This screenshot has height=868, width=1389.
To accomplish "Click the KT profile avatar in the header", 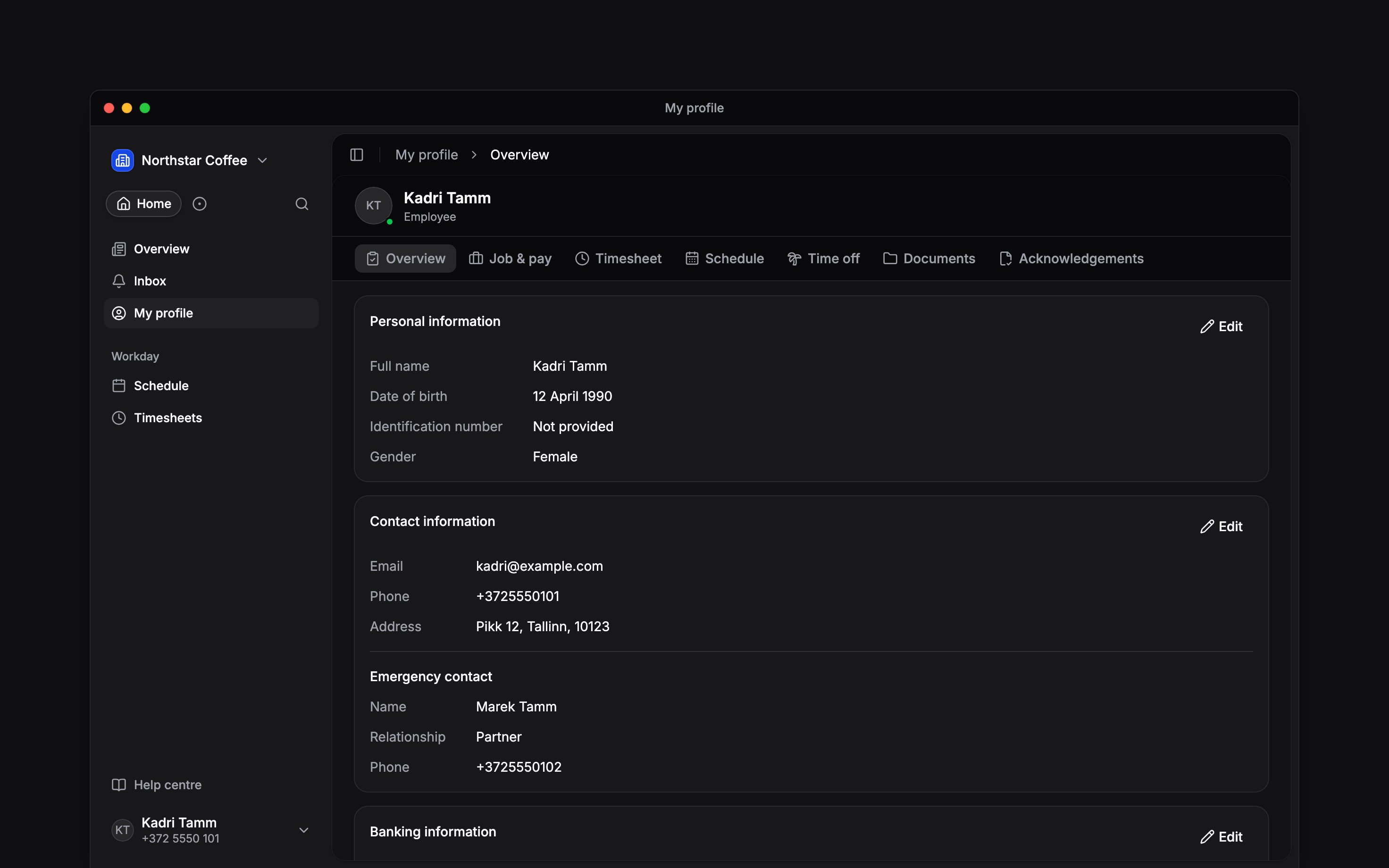I will coord(374,206).
